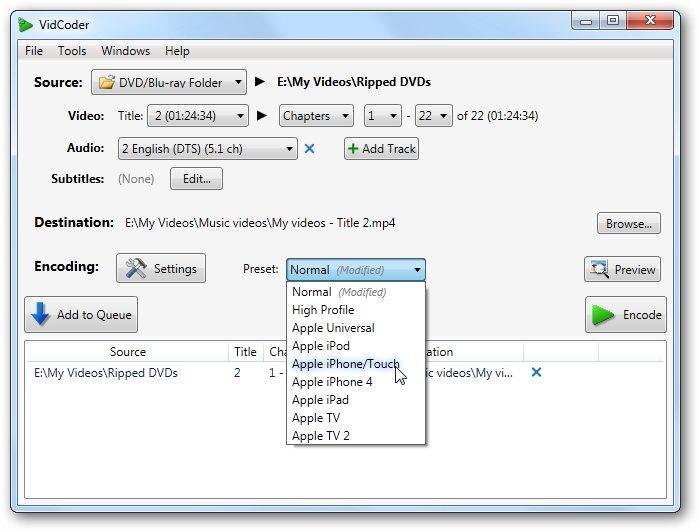Screen dimensions: 699x531
Task: Click the Preview button
Action: pyautogui.click(x=622, y=269)
